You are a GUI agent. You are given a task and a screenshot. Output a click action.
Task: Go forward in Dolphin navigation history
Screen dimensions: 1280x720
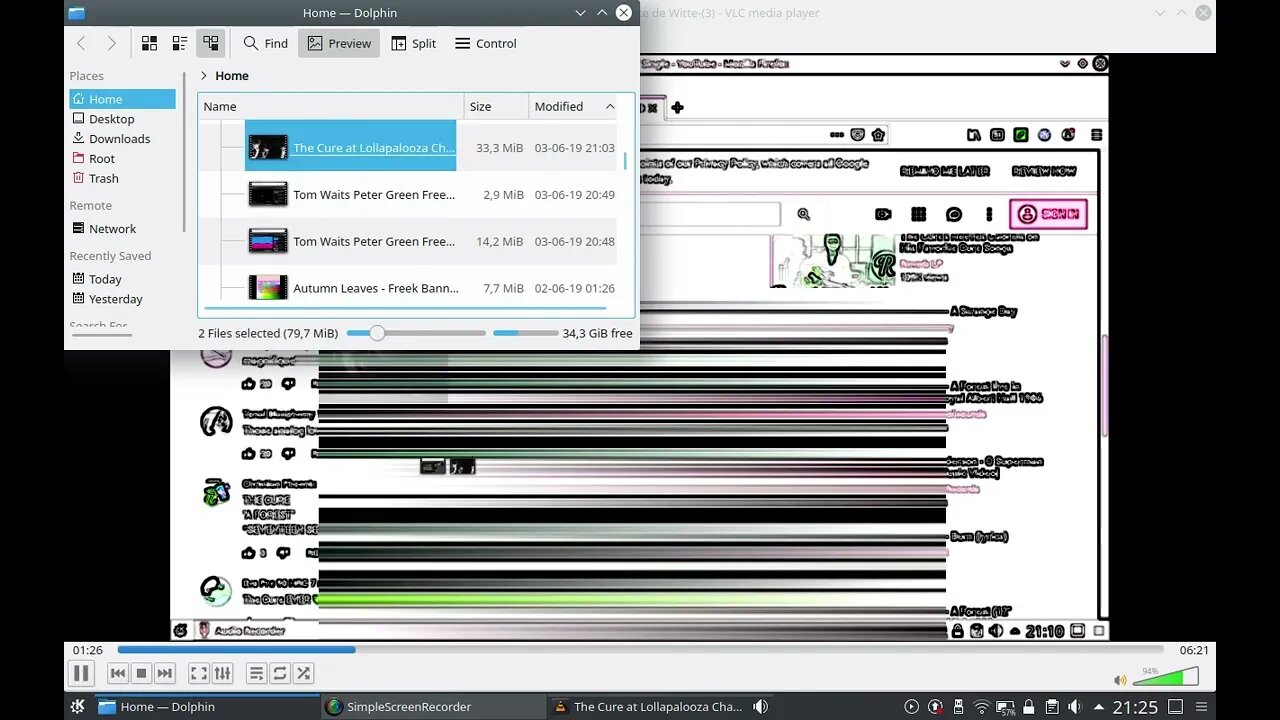[x=111, y=43]
